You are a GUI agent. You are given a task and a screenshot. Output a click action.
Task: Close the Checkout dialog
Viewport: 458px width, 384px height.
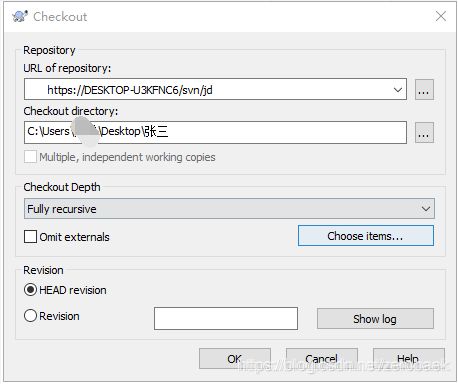441,16
